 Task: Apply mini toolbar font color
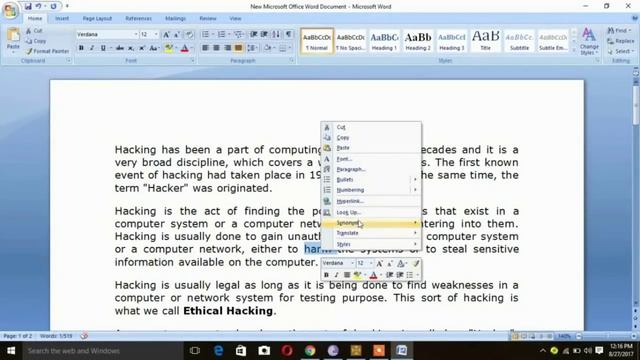click(x=373, y=275)
